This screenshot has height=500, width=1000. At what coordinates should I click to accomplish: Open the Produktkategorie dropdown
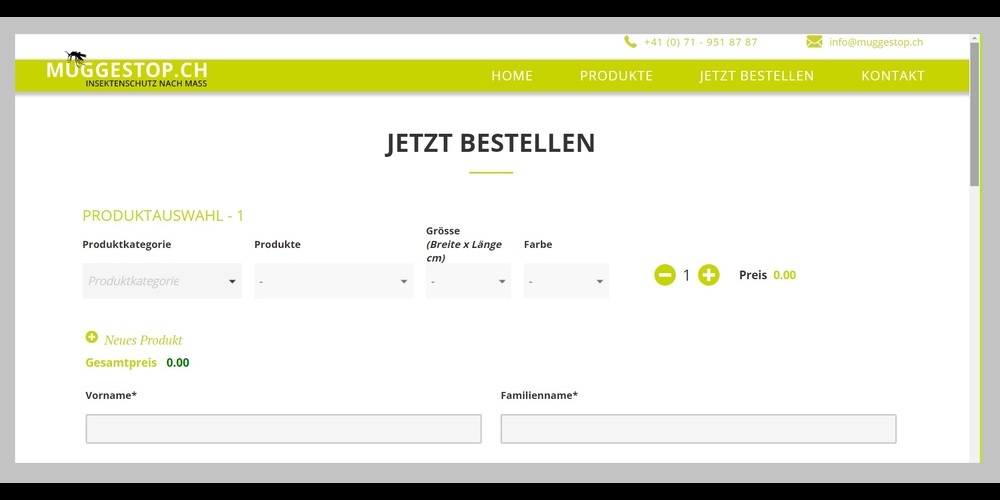(x=162, y=281)
